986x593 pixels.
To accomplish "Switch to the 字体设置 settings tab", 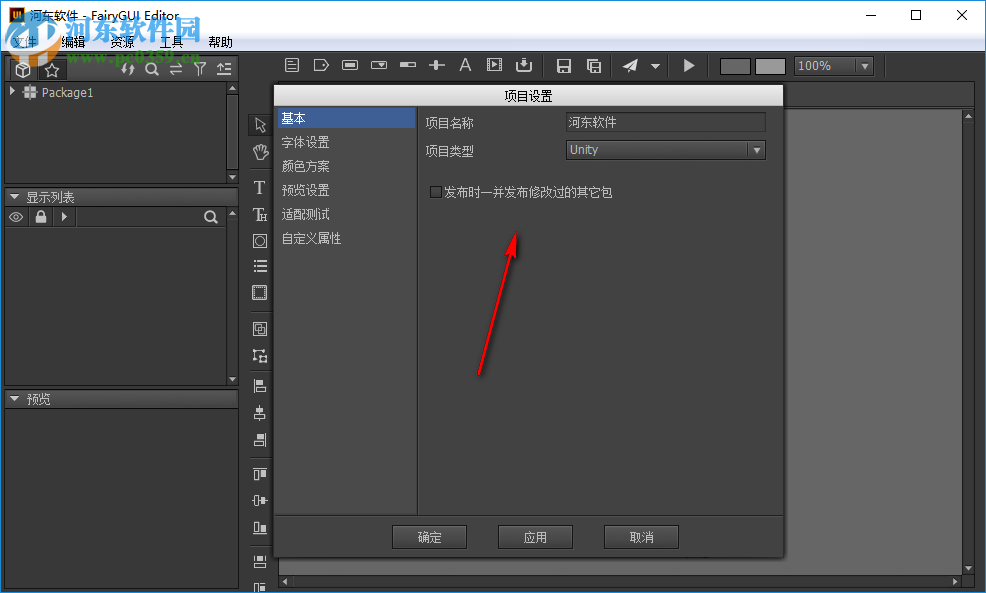I will click(x=305, y=142).
